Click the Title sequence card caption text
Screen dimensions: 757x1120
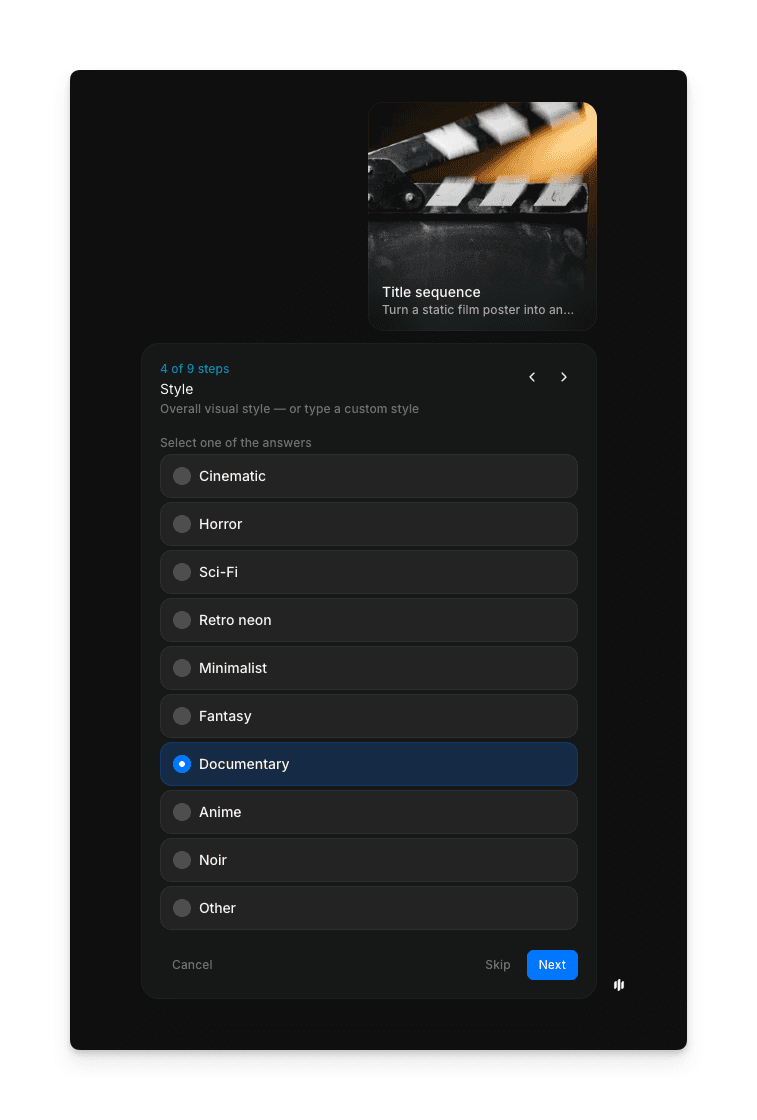click(x=432, y=292)
